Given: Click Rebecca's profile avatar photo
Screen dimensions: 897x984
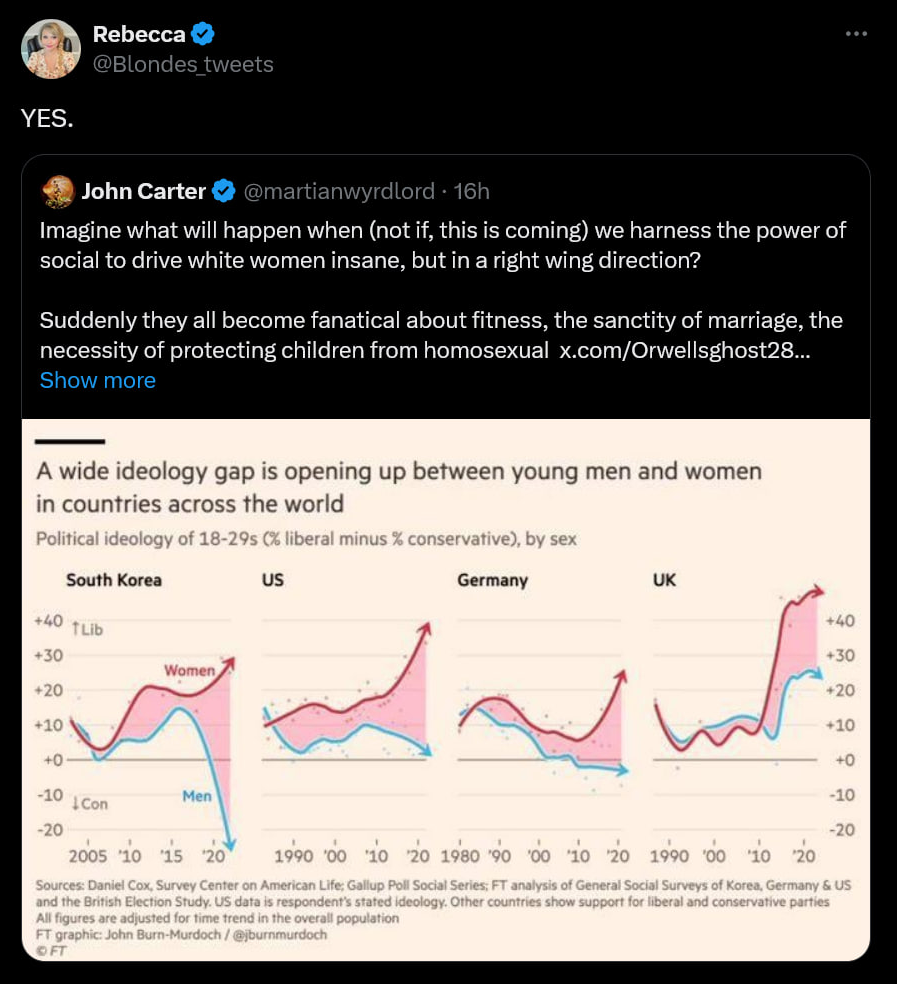Looking at the screenshot, I should coord(51,49).
